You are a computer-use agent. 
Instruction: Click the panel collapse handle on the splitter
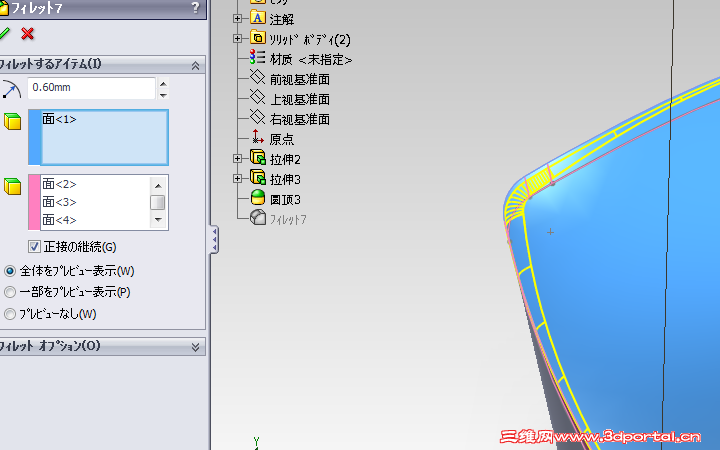pos(214,239)
